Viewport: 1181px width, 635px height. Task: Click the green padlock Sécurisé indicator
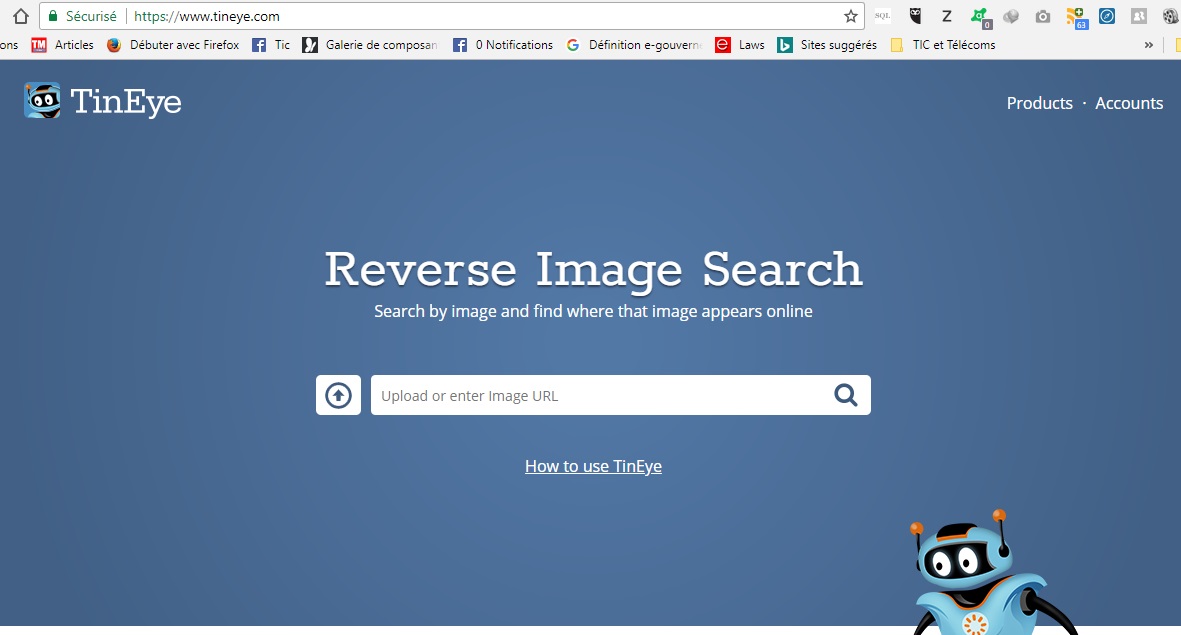click(x=82, y=16)
